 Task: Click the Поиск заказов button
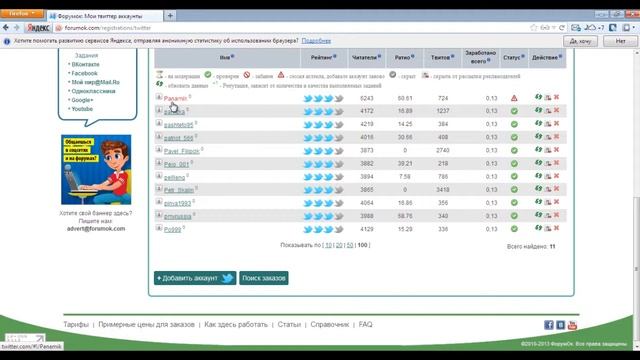click(x=264, y=278)
